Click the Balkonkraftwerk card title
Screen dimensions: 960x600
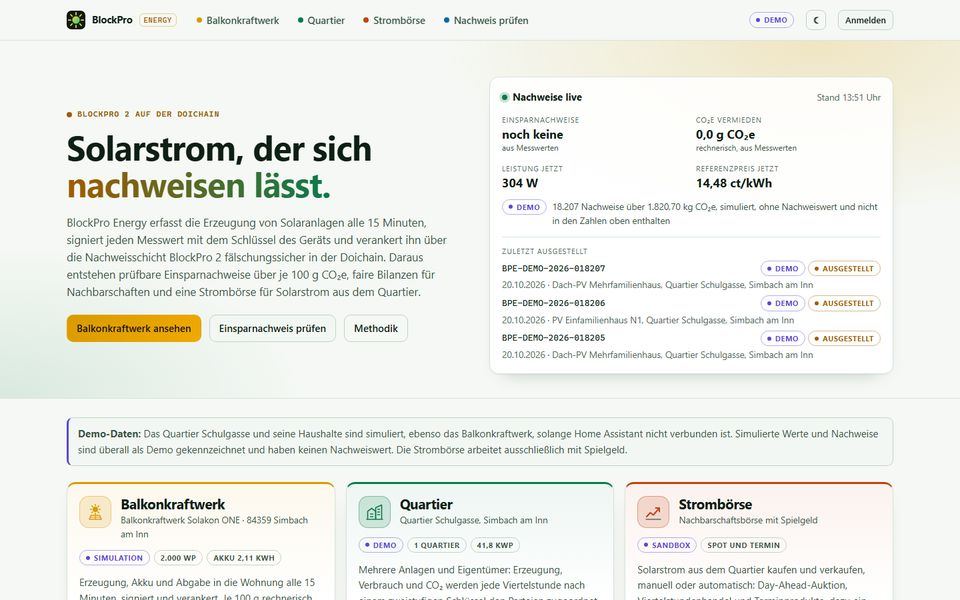(x=173, y=504)
